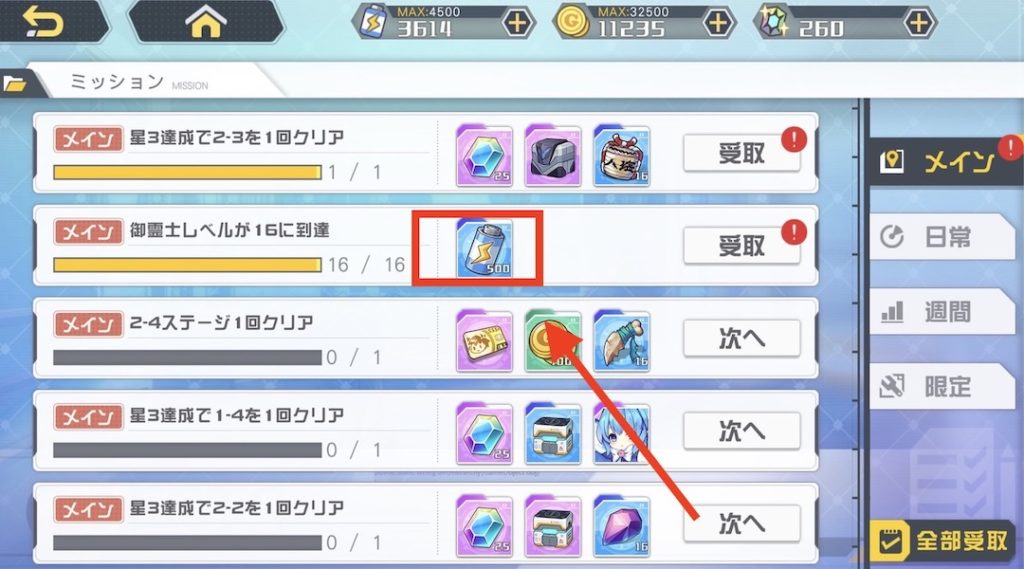Tap the purple crystal reward in 2-2 mission
The image size is (1024, 569).
(x=621, y=527)
